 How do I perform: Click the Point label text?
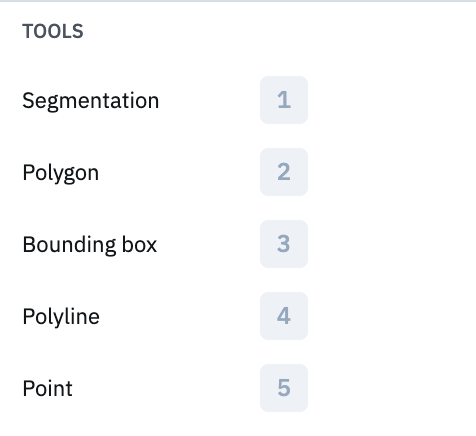[x=47, y=388]
